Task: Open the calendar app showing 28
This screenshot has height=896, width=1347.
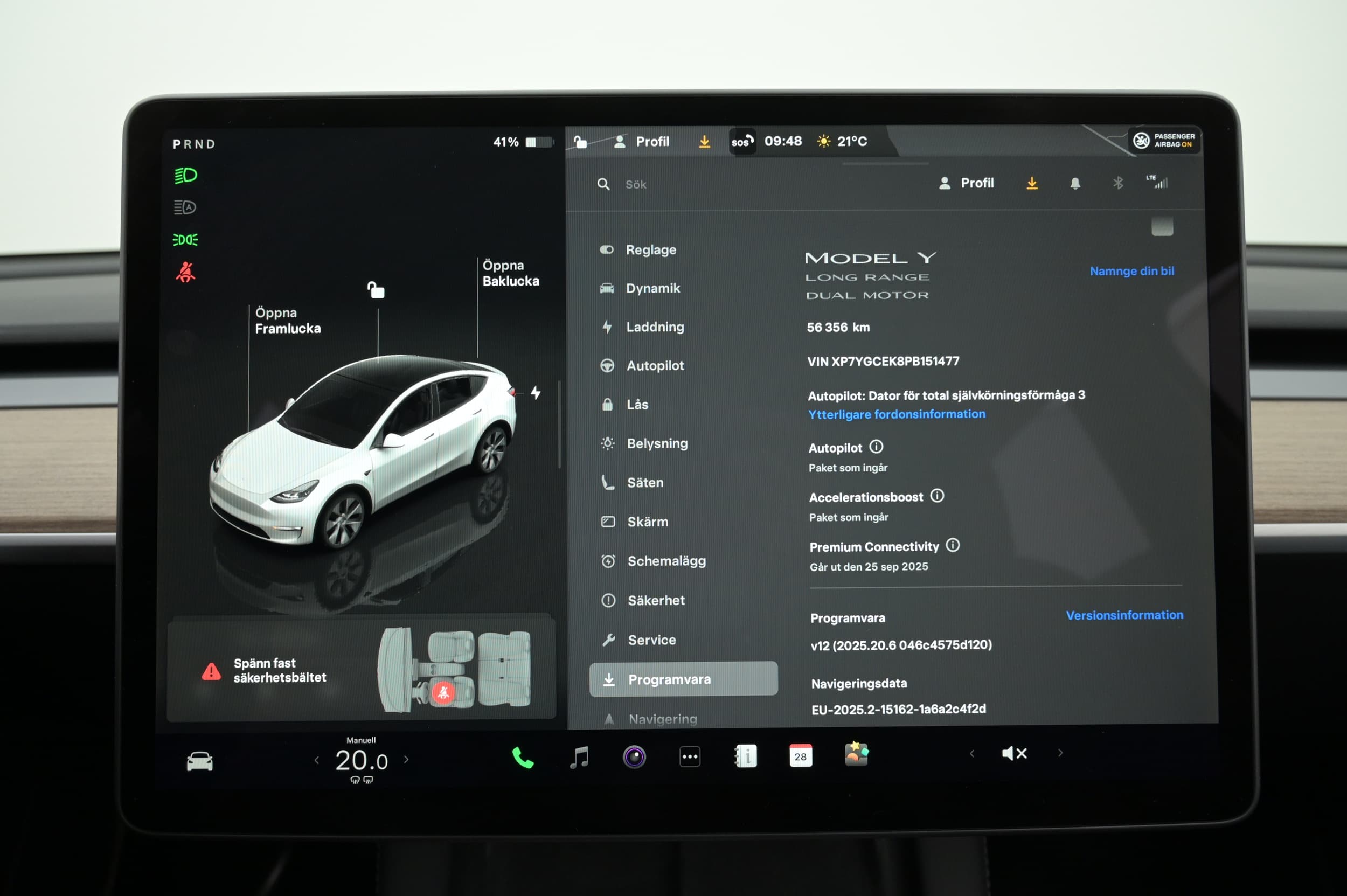Action: [x=800, y=755]
